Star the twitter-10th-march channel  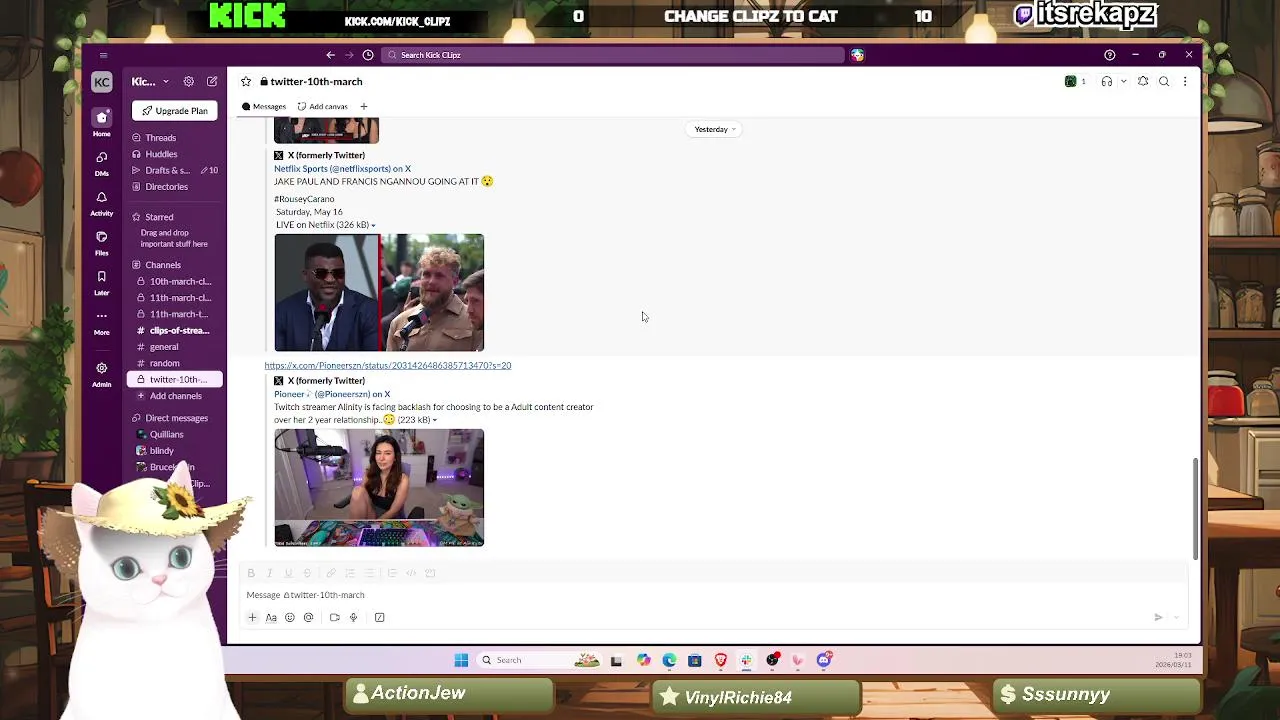[246, 82]
